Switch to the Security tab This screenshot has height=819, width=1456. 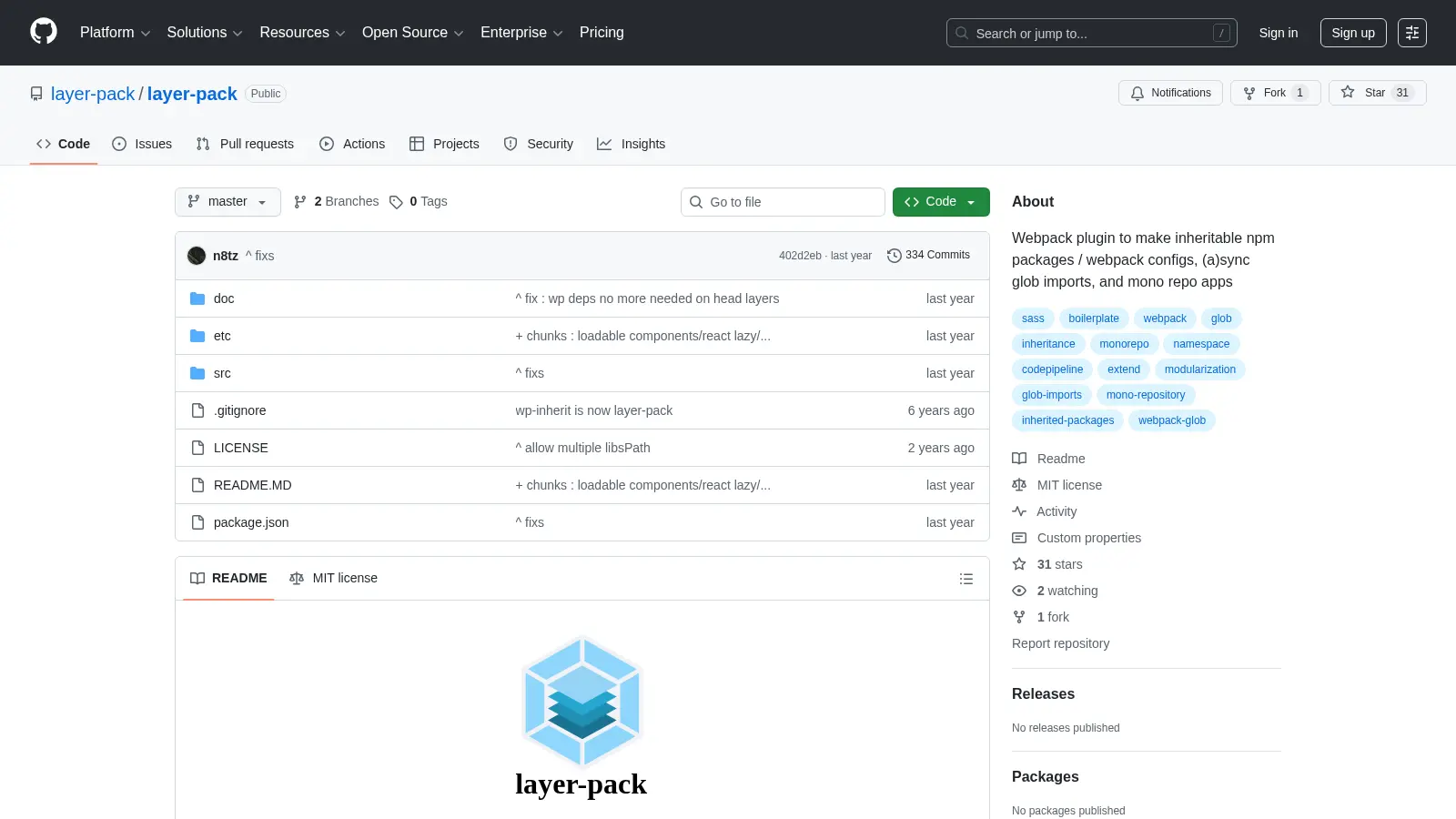pos(539,144)
